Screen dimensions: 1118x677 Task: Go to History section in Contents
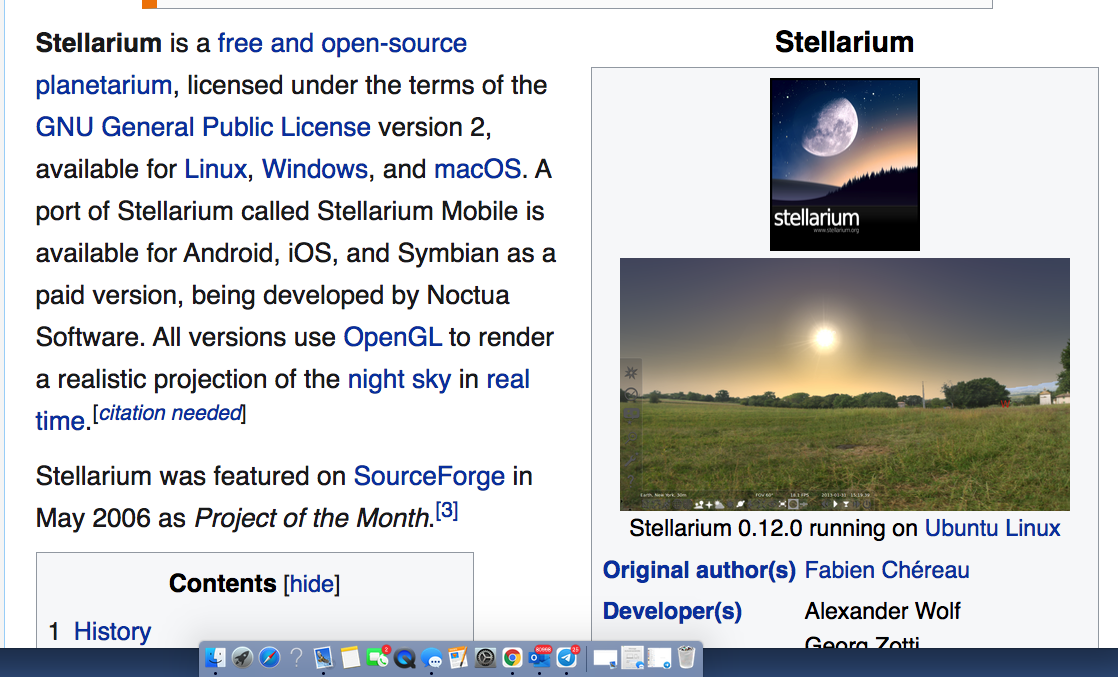pyautogui.click(x=113, y=631)
